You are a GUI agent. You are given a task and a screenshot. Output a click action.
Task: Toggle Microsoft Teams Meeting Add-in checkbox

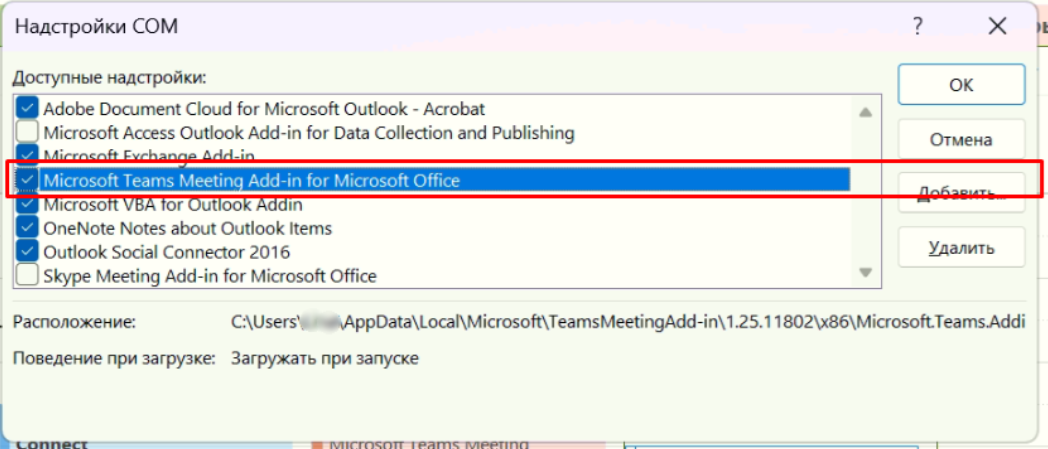tap(27, 180)
